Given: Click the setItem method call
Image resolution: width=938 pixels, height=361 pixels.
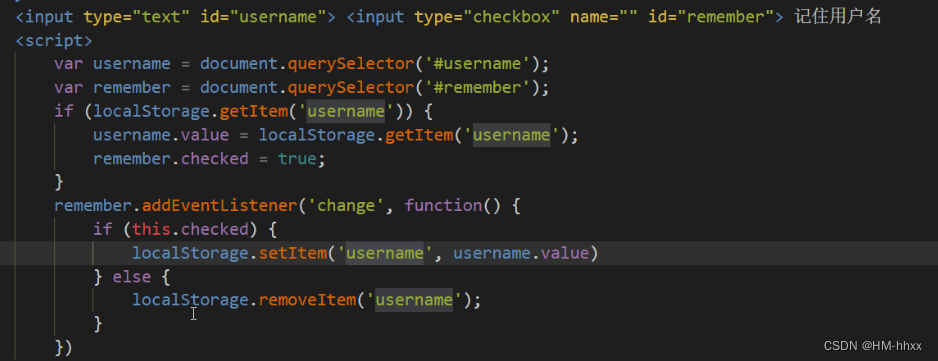Looking at the screenshot, I should 293,254.
